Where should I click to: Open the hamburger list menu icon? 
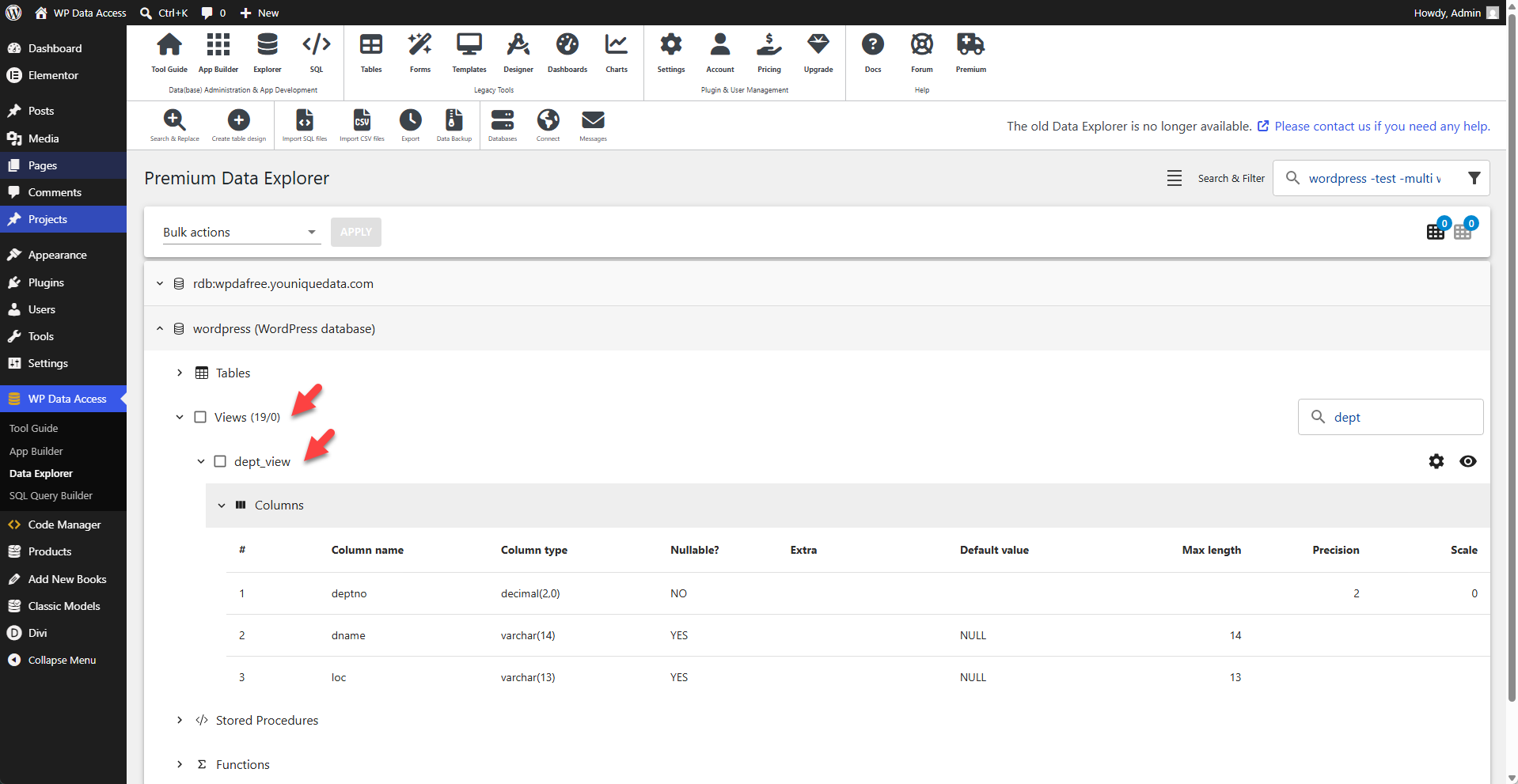pos(1175,178)
